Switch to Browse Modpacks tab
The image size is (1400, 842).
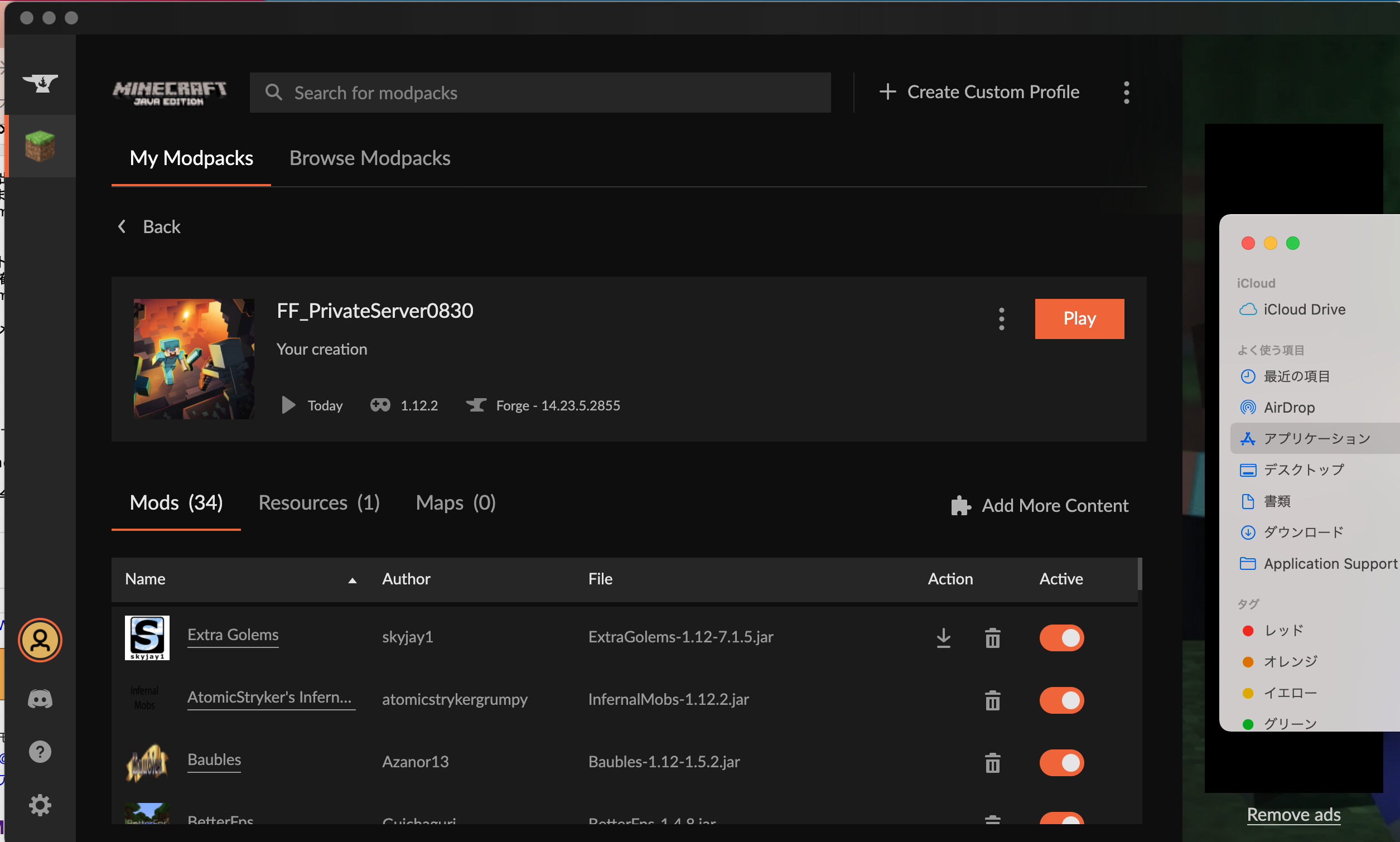(x=370, y=158)
